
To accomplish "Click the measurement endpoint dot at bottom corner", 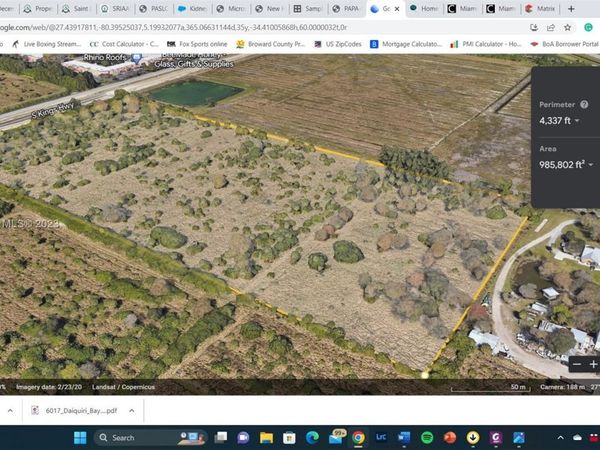I will [425, 375].
